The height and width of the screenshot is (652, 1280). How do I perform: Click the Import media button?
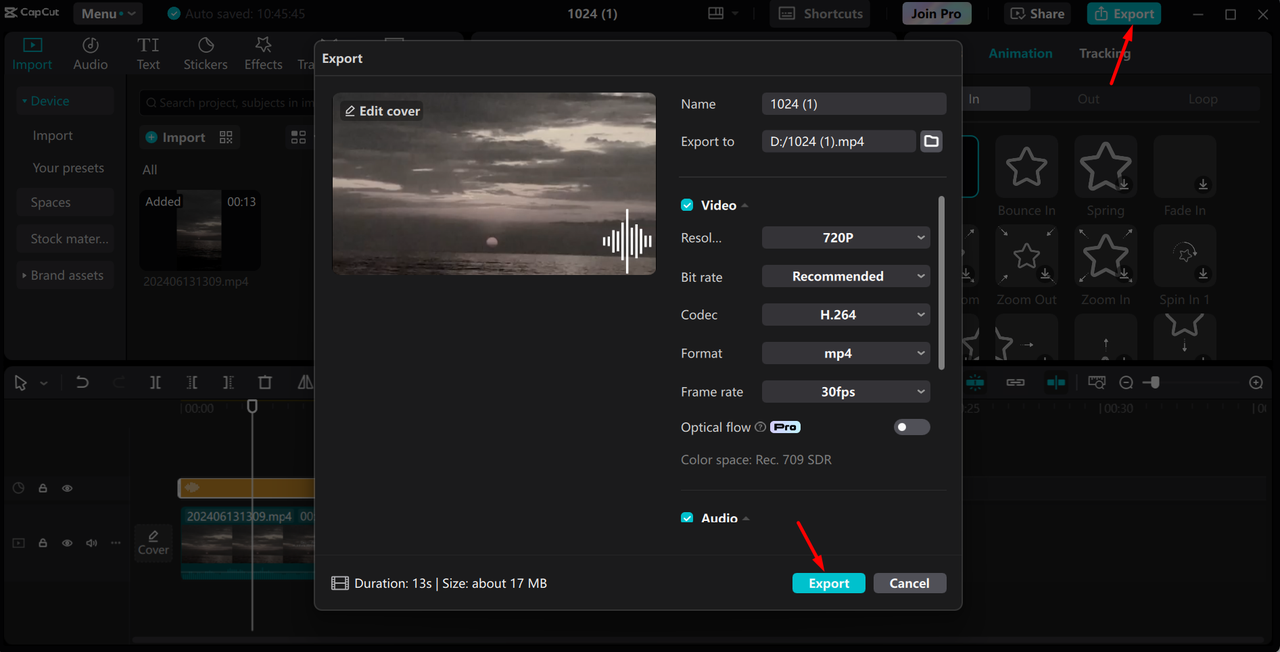[176, 137]
